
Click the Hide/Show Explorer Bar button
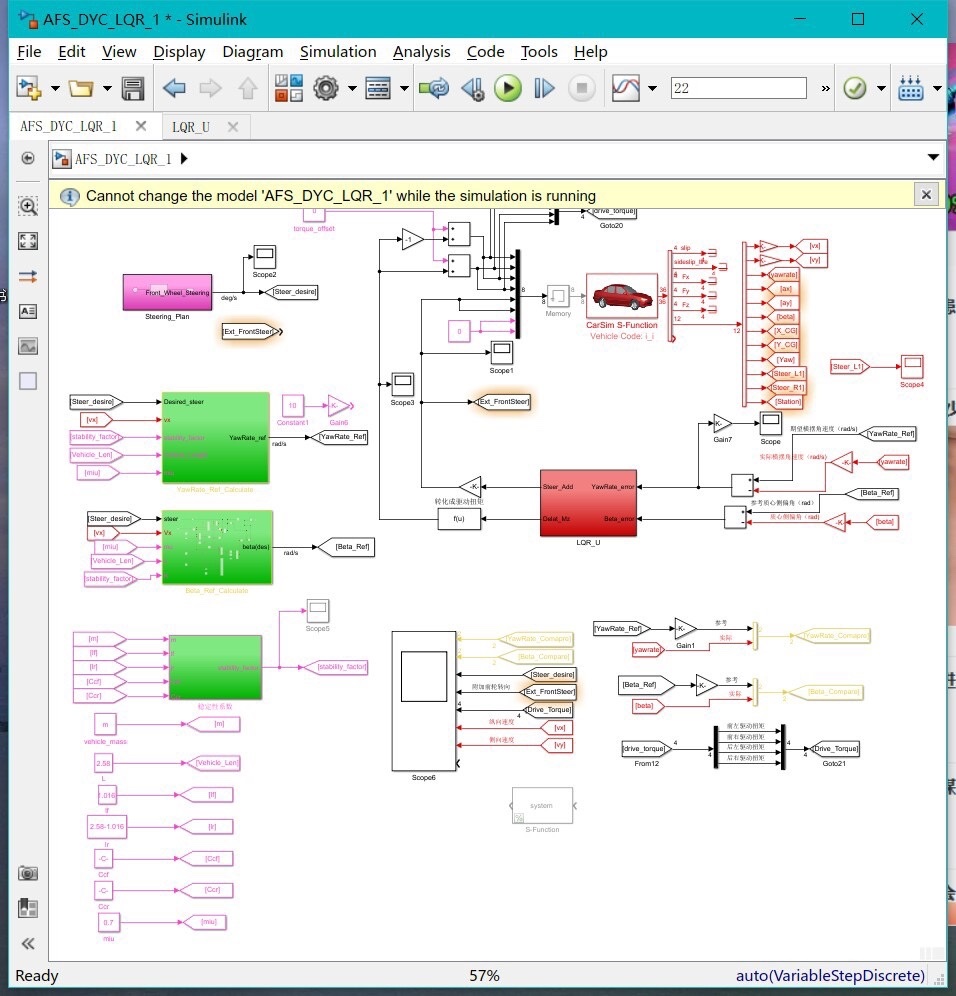coord(28,158)
